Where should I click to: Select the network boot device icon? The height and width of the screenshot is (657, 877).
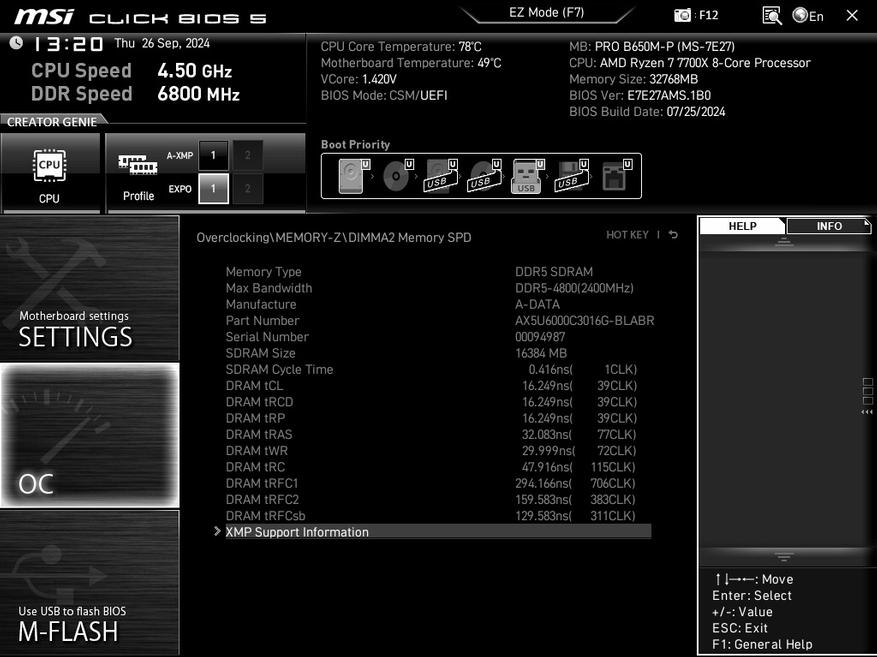[616, 176]
